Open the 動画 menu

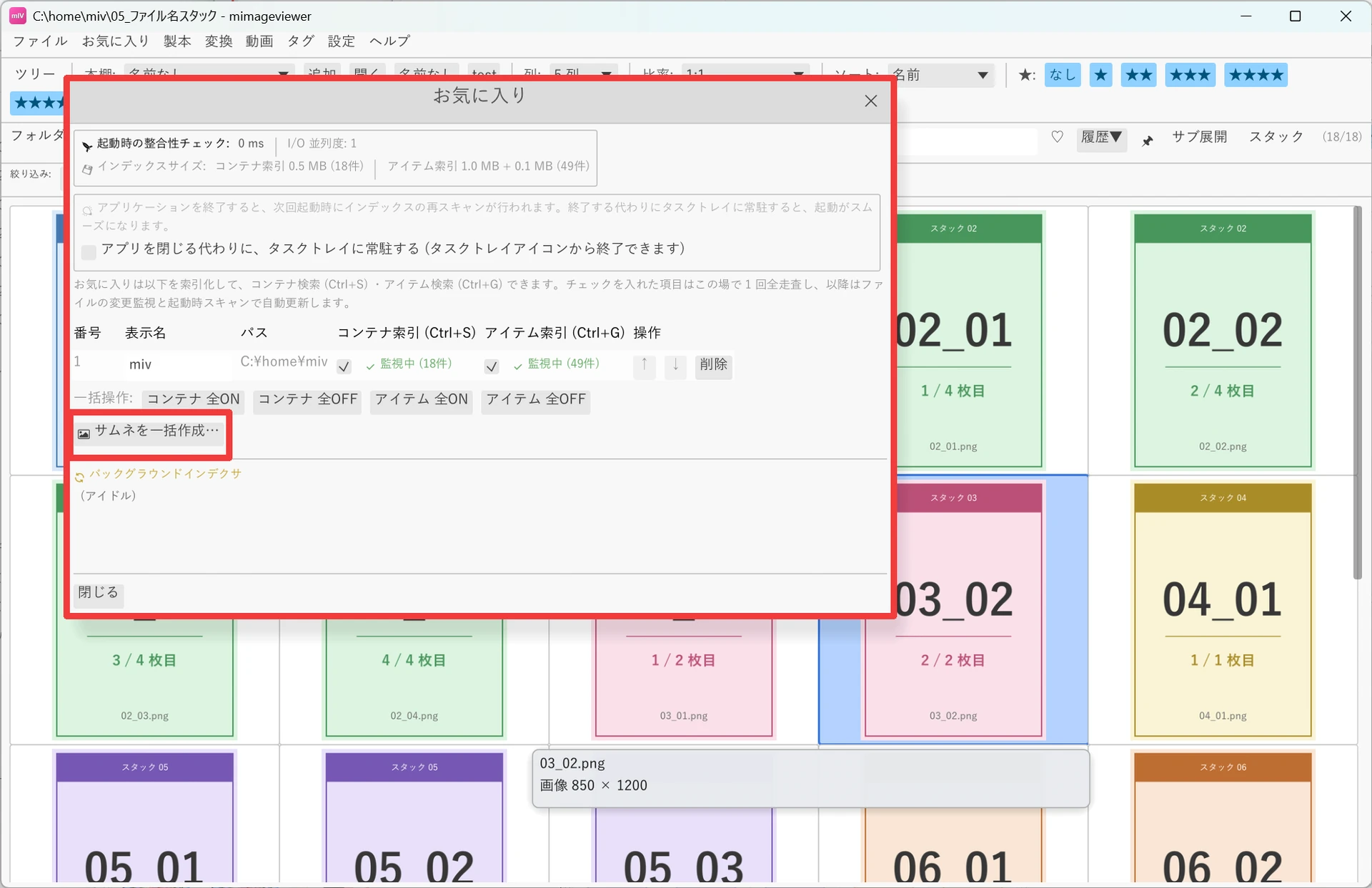point(259,41)
